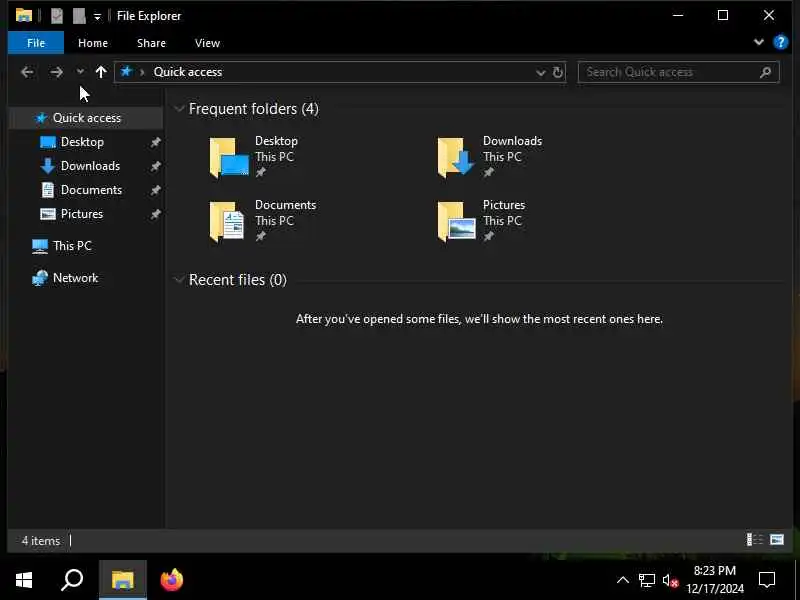Image resolution: width=800 pixels, height=600 pixels.
Task: Launch Firefox from the taskbar
Action: 171,580
